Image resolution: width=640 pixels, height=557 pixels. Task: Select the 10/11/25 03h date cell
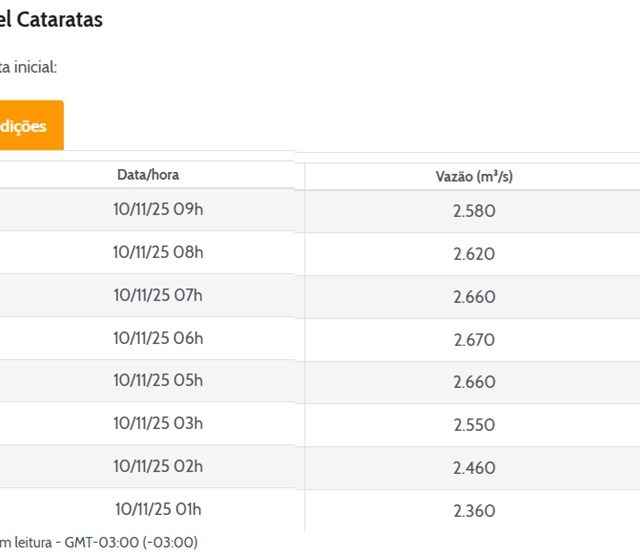click(158, 424)
